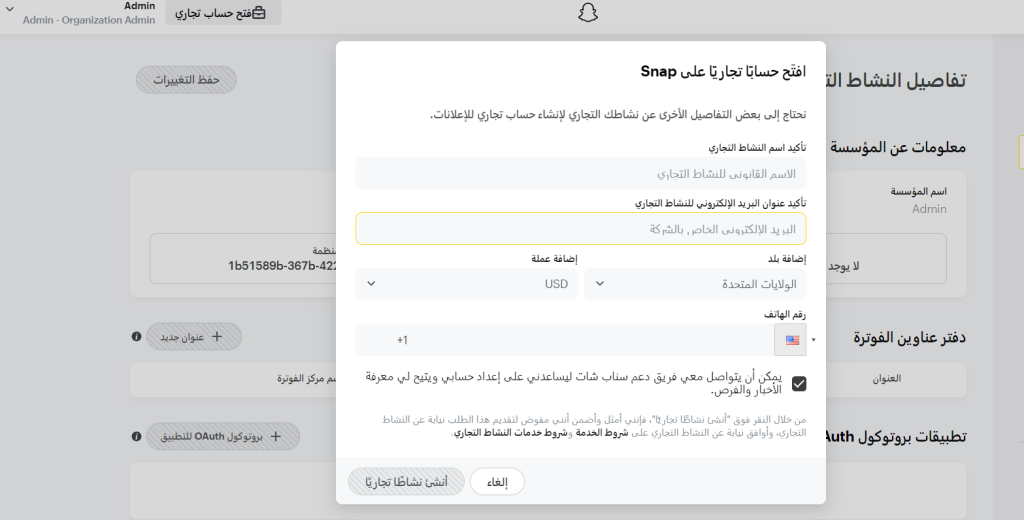Viewport: 1024px width, 520px height.
Task: Uncheck the Snapchat support contact checkbox
Action: point(799,383)
